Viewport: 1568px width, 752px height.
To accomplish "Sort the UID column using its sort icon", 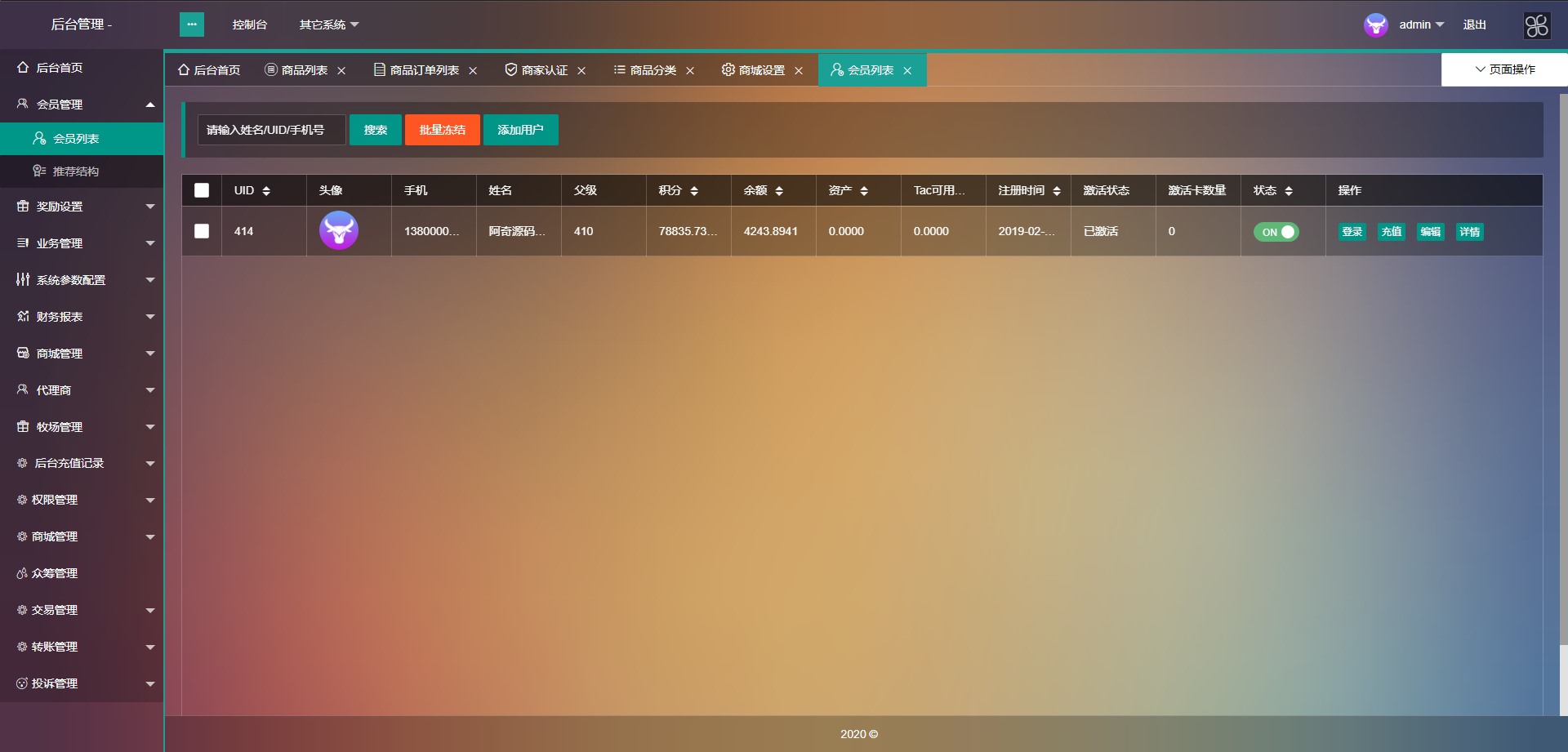I will (266, 191).
